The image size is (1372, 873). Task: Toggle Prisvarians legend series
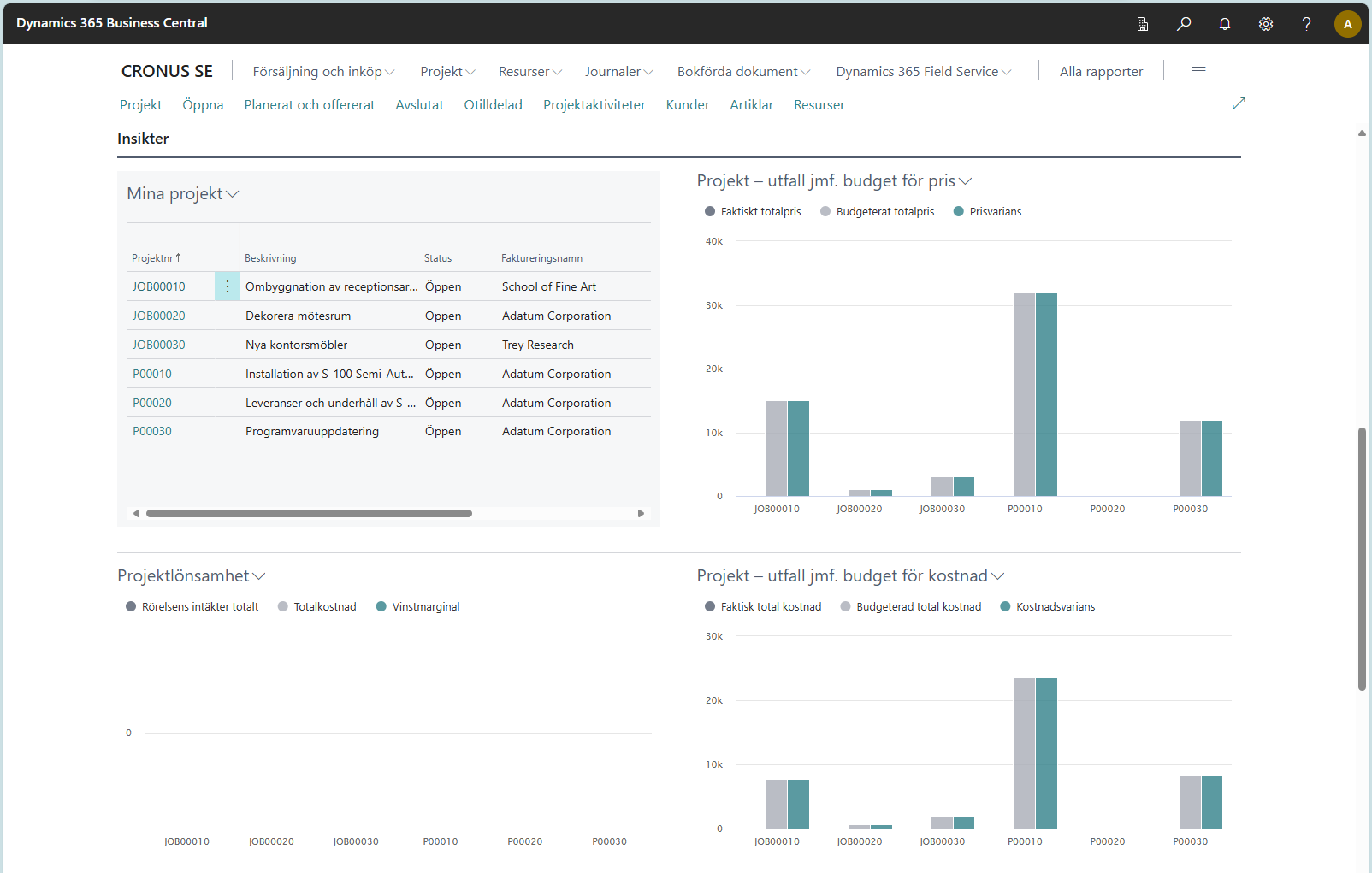click(x=987, y=212)
